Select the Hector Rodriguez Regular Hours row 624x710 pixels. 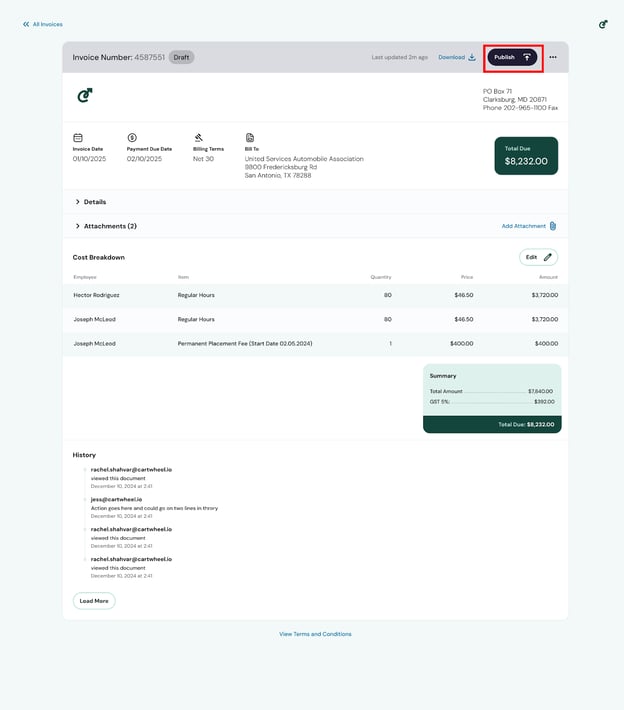[315, 295]
